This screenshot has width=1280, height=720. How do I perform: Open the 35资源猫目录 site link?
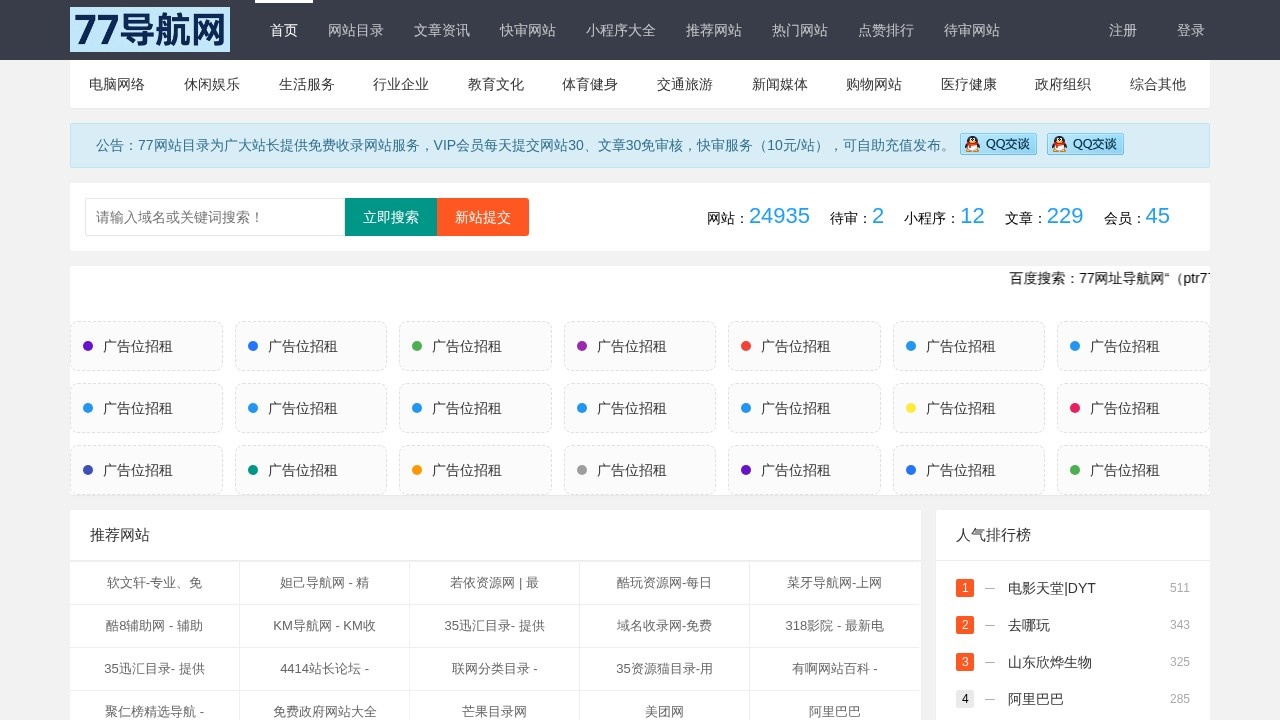click(665, 669)
